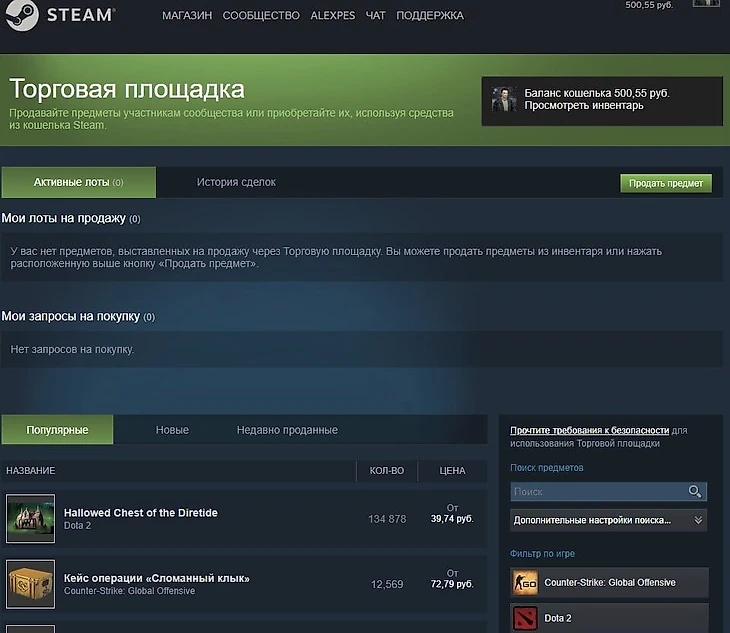This screenshot has width=730, height=633.
Task: Click the wallet avatar in the balance box
Action: pos(504,99)
